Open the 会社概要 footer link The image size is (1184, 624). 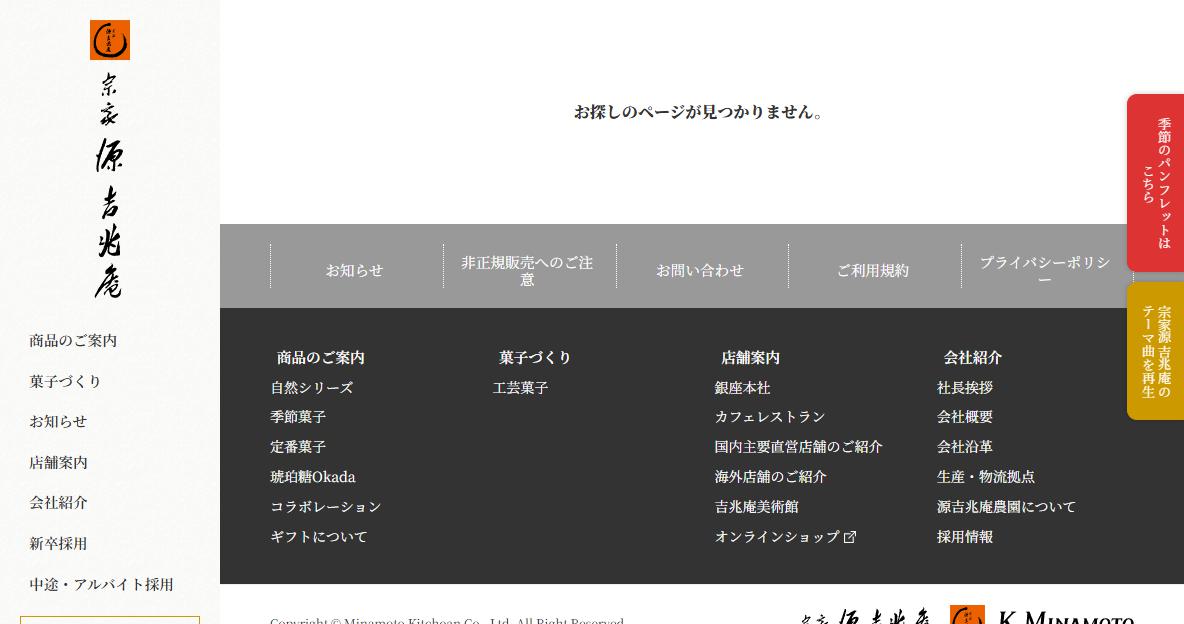[x=965, y=417]
